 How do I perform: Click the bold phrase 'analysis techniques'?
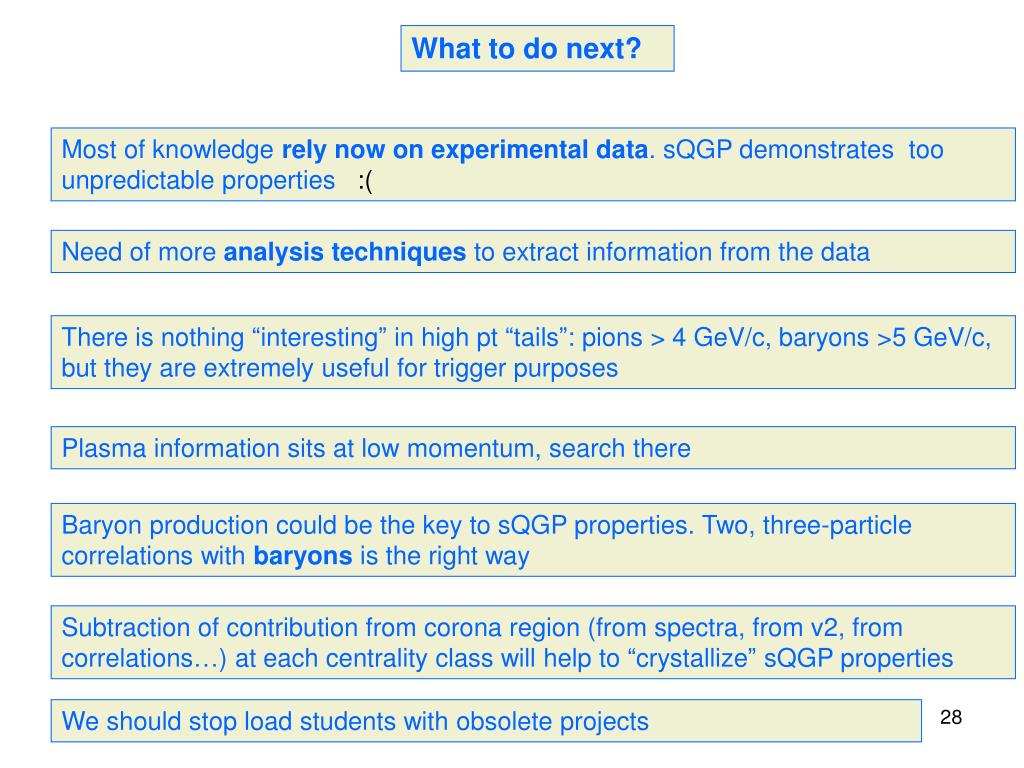click(x=344, y=252)
